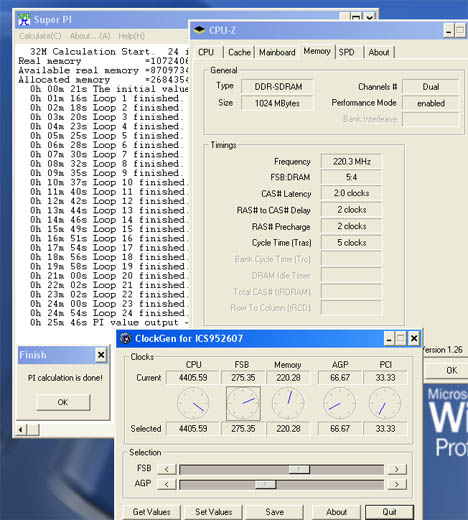The width and height of the screenshot is (468, 520).
Task: Click the Current Memory value 220.28
Action: click(x=288, y=378)
